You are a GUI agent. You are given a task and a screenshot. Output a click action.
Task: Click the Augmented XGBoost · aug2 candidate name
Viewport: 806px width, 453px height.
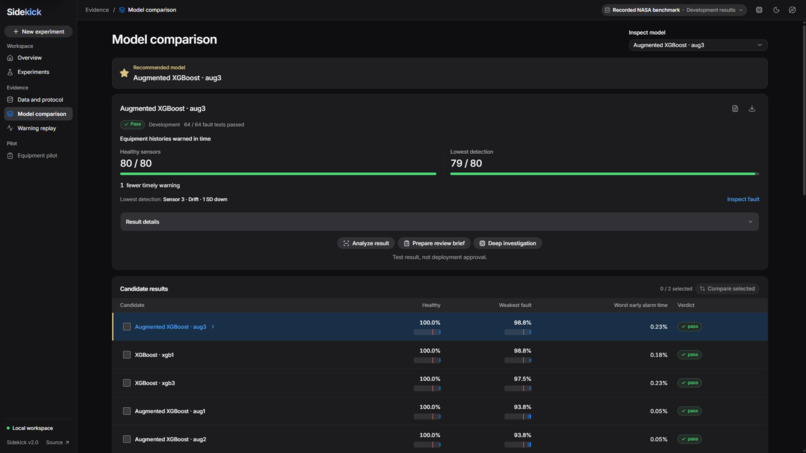click(170, 439)
